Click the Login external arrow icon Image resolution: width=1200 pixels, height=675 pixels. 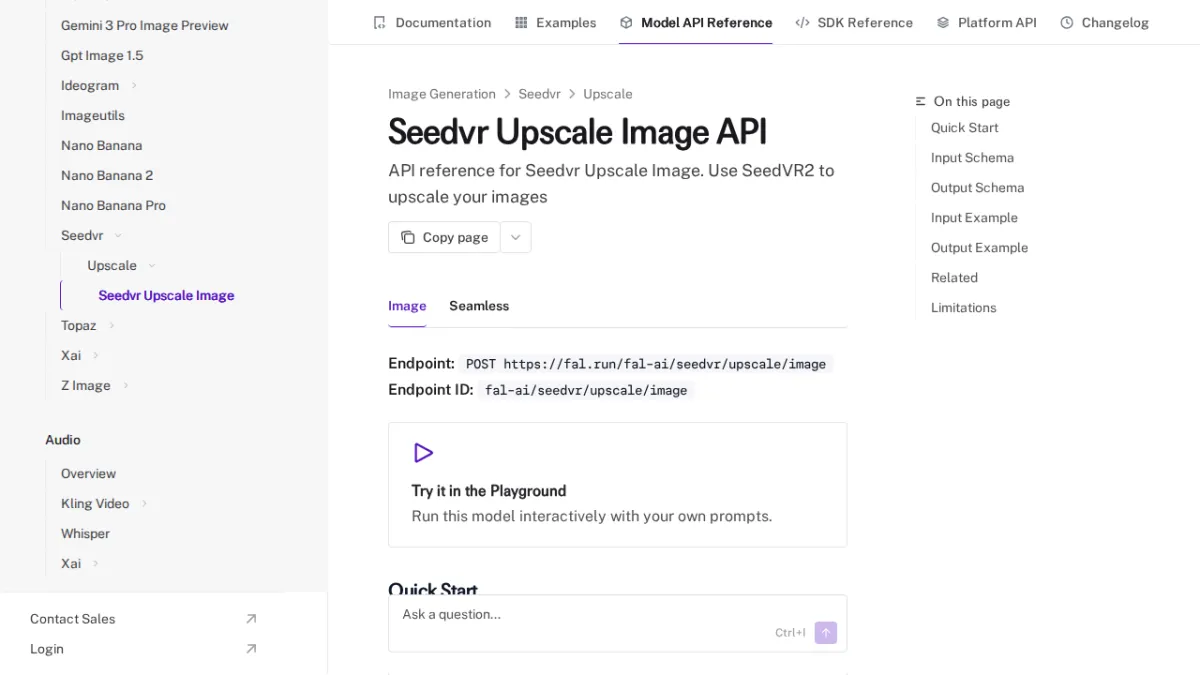[x=251, y=649]
